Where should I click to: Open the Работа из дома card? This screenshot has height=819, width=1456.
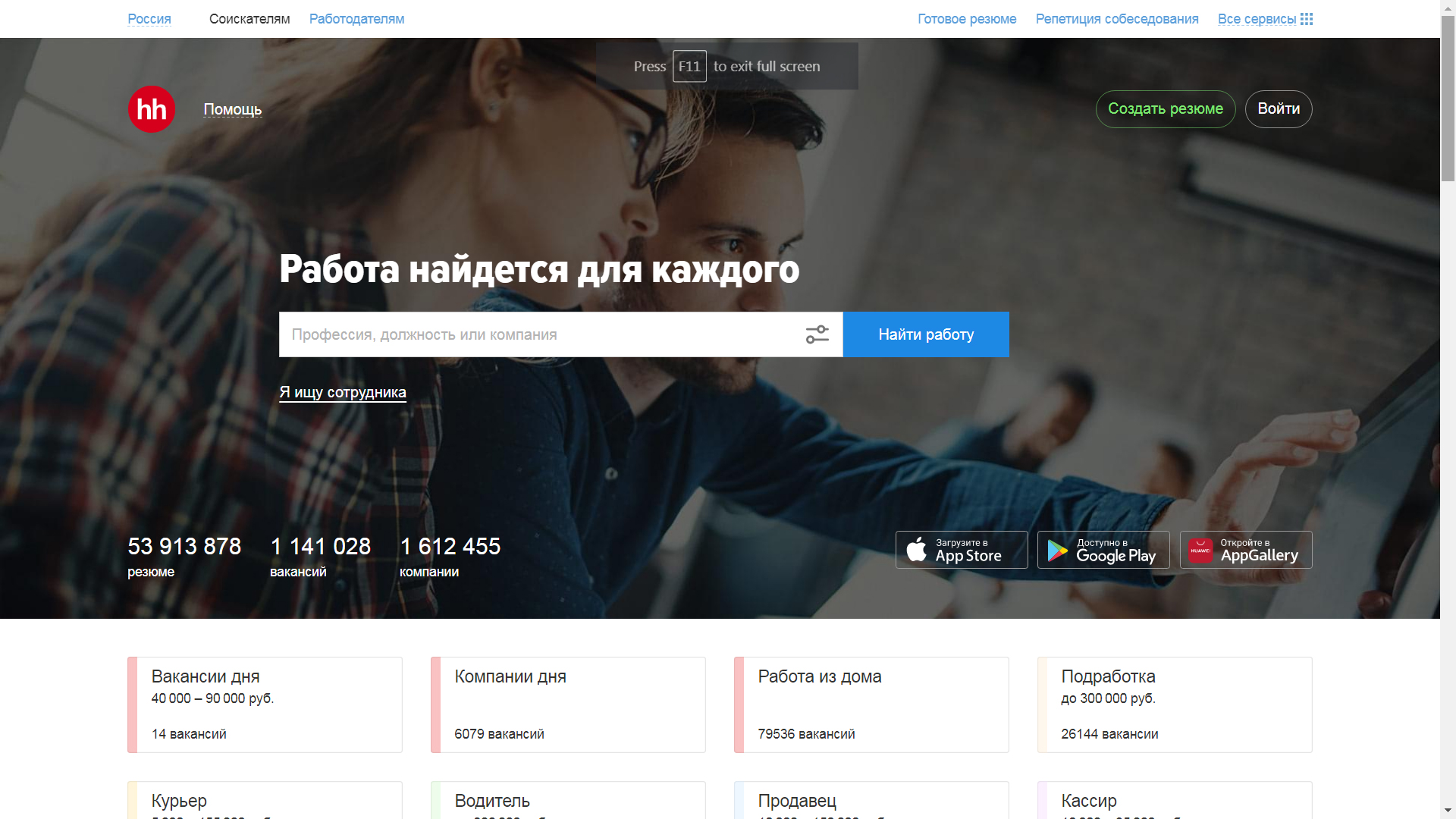pos(871,704)
